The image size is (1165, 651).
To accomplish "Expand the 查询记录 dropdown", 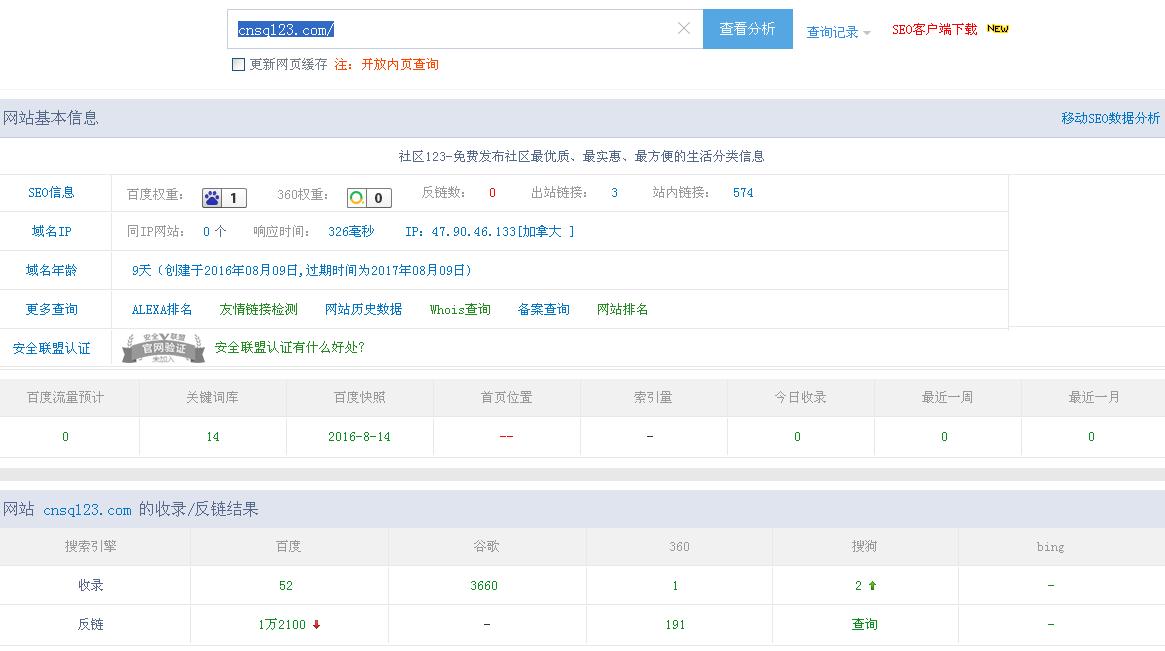I will [x=838, y=32].
